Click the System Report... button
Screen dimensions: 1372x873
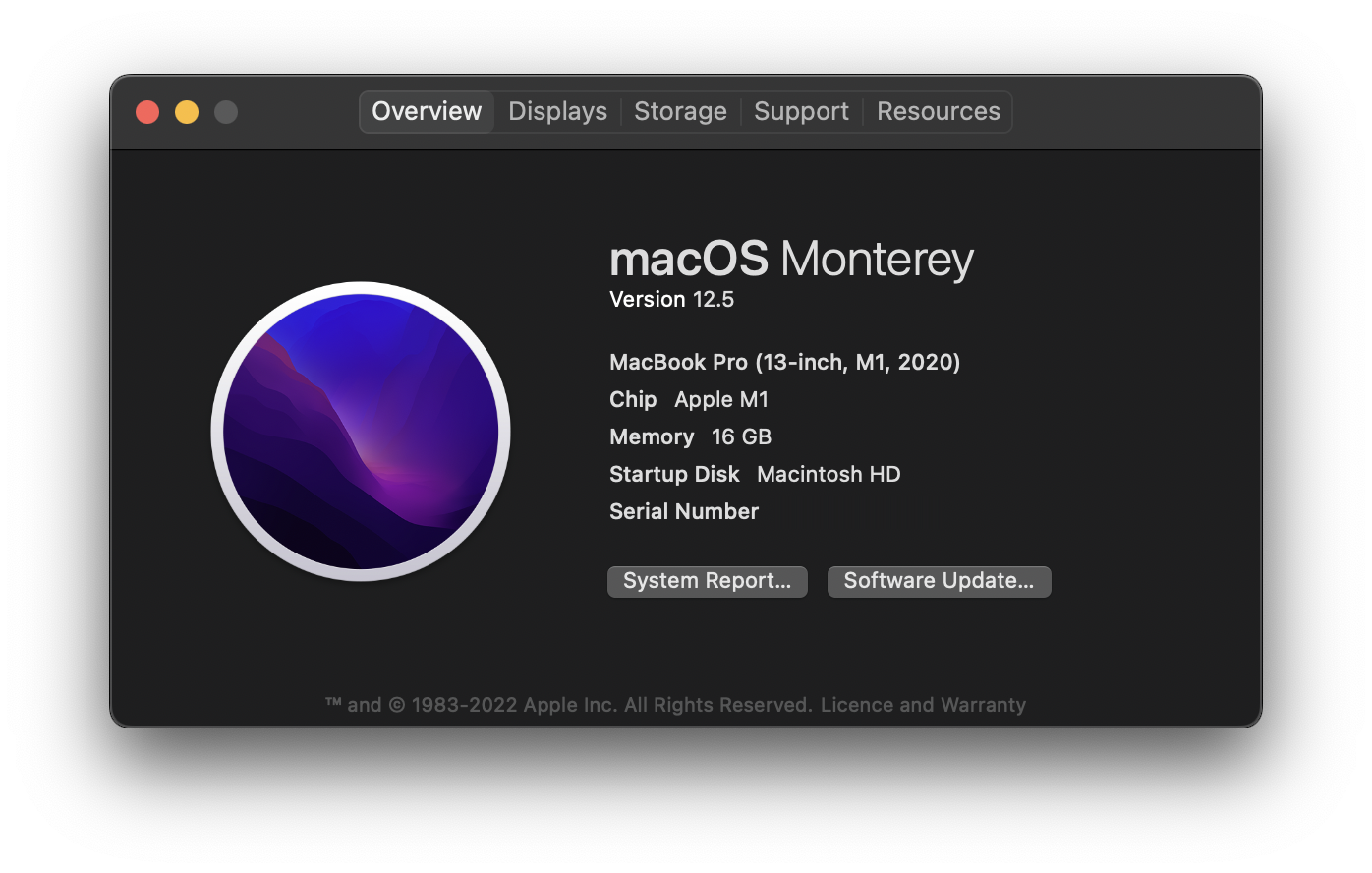708,581
